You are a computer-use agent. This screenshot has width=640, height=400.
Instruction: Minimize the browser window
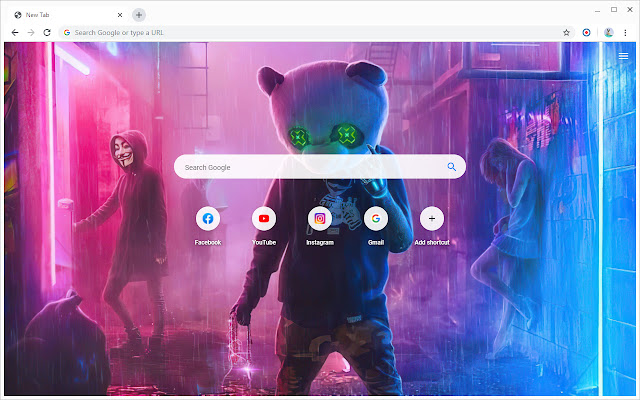pos(598,10)
